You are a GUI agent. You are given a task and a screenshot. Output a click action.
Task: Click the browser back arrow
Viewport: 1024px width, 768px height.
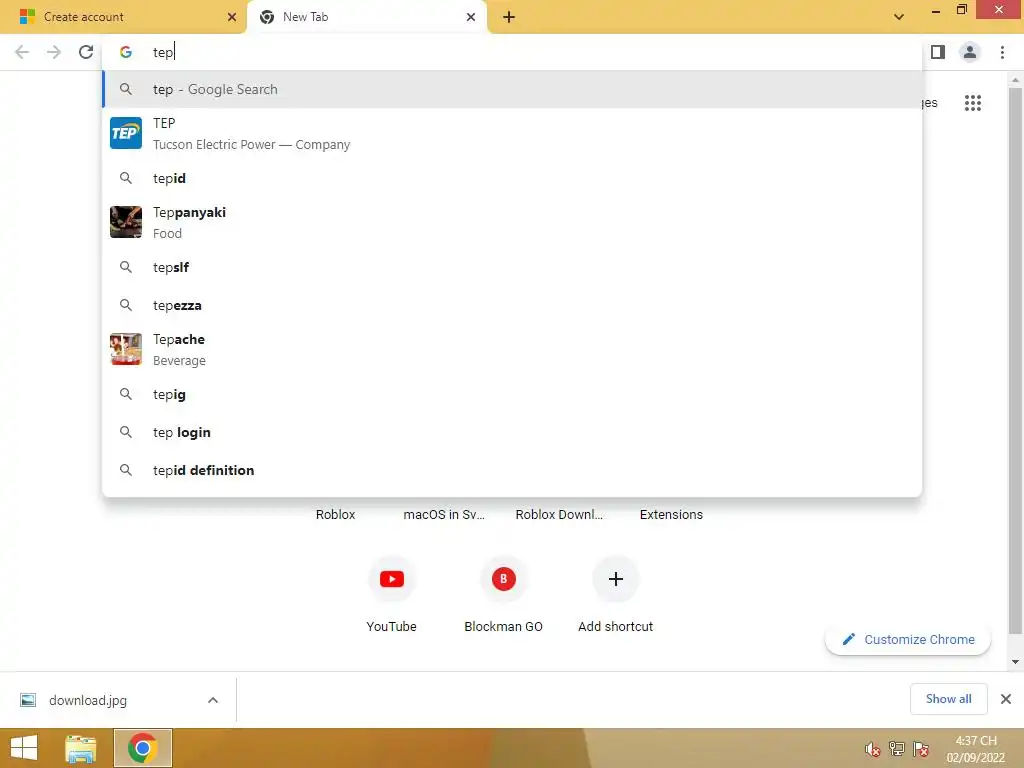pyautogui.click(x=22, y=52)
